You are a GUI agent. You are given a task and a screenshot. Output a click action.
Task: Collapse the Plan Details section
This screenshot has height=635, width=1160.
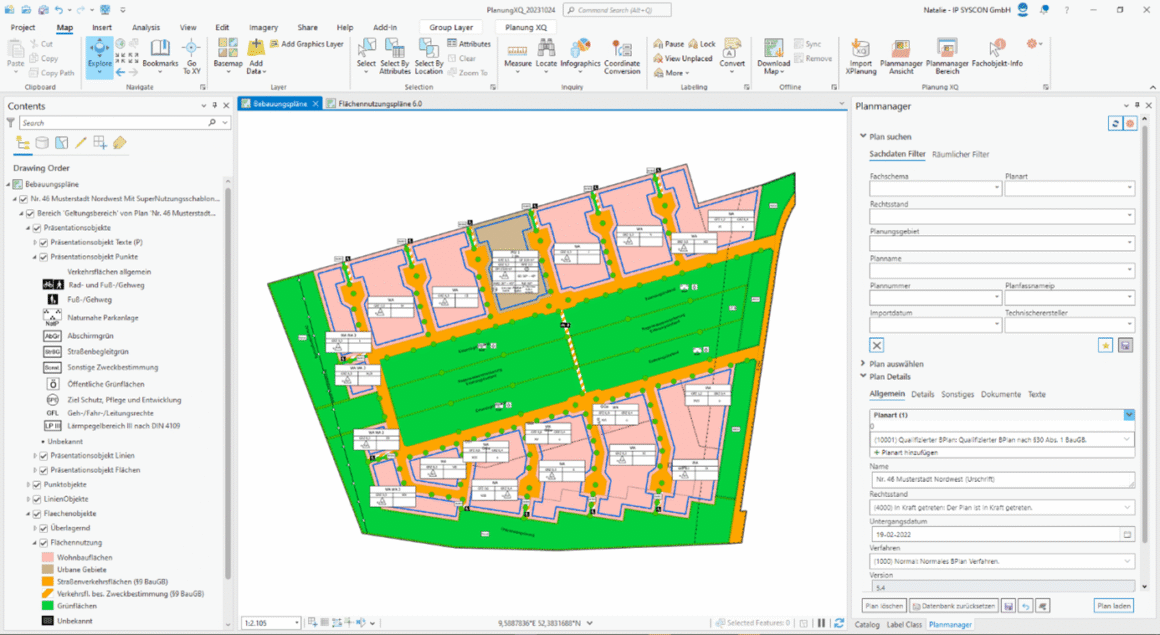[863, 376]
